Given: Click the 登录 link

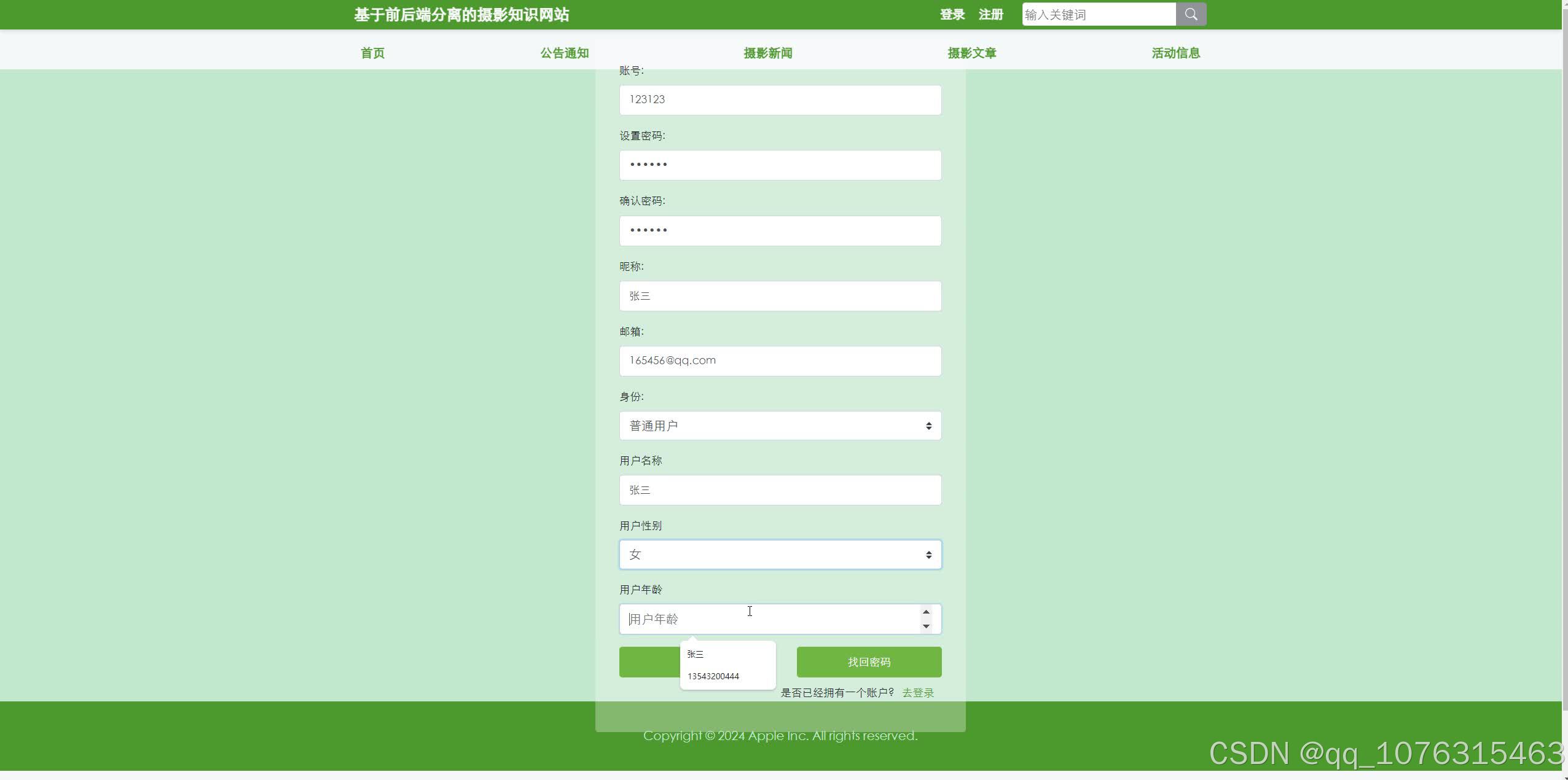Looking at the screenshot, I should point(951,14).
